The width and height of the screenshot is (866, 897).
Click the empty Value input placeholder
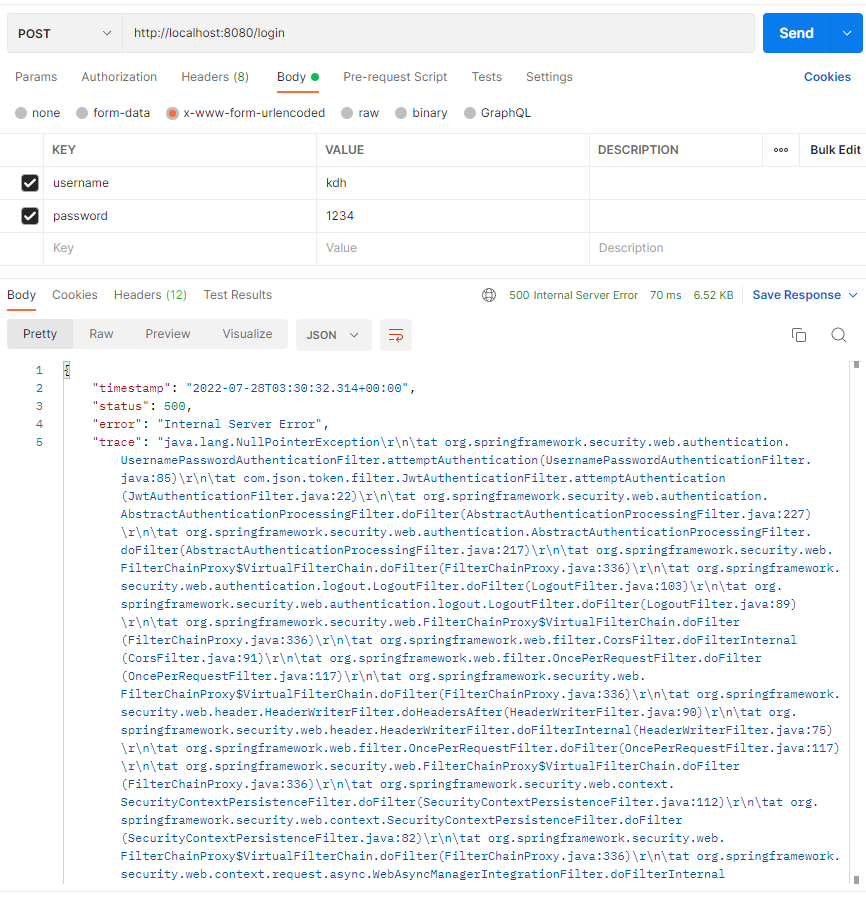452,248
